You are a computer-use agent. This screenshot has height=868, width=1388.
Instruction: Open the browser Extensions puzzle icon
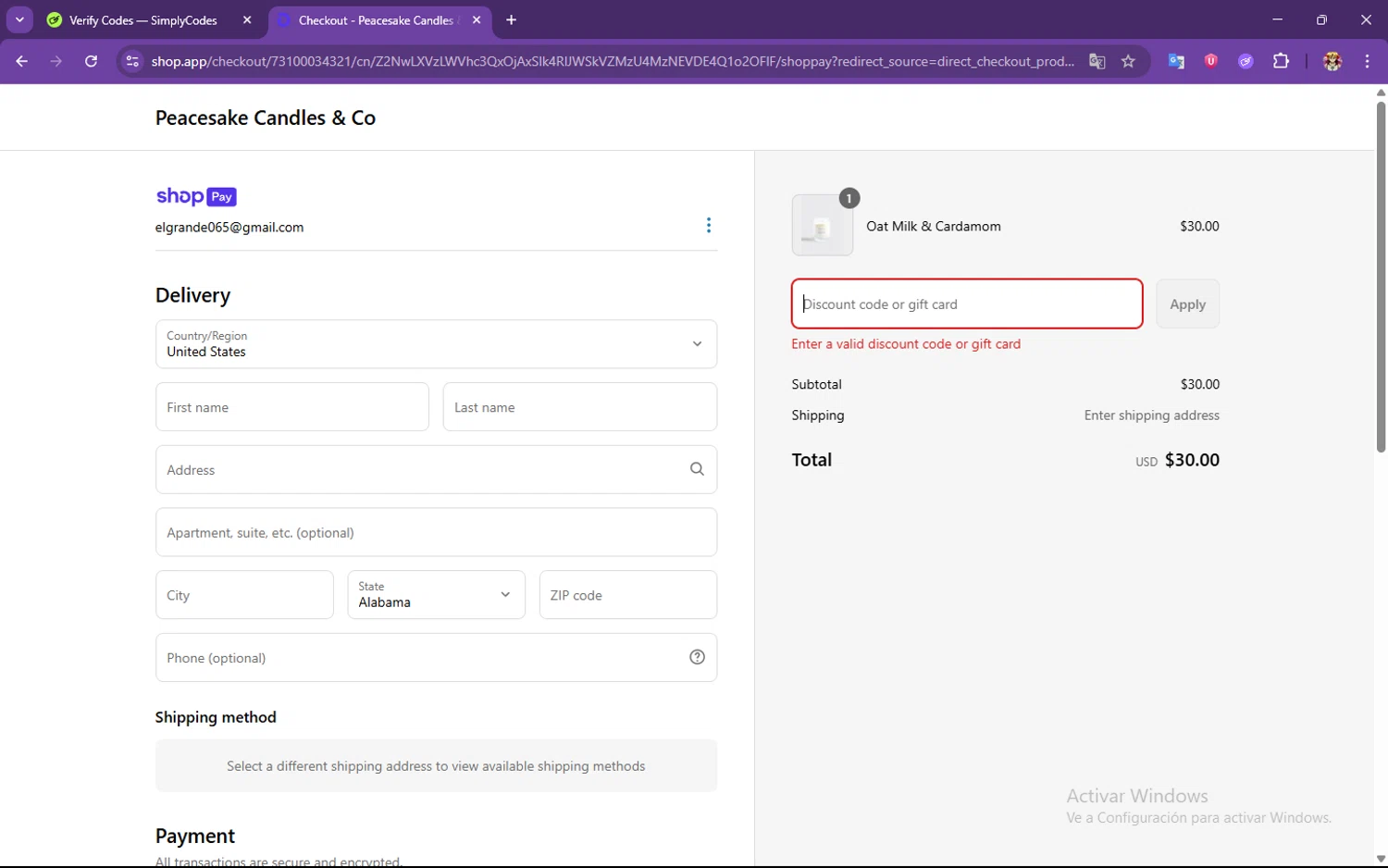click(1281, 61)
